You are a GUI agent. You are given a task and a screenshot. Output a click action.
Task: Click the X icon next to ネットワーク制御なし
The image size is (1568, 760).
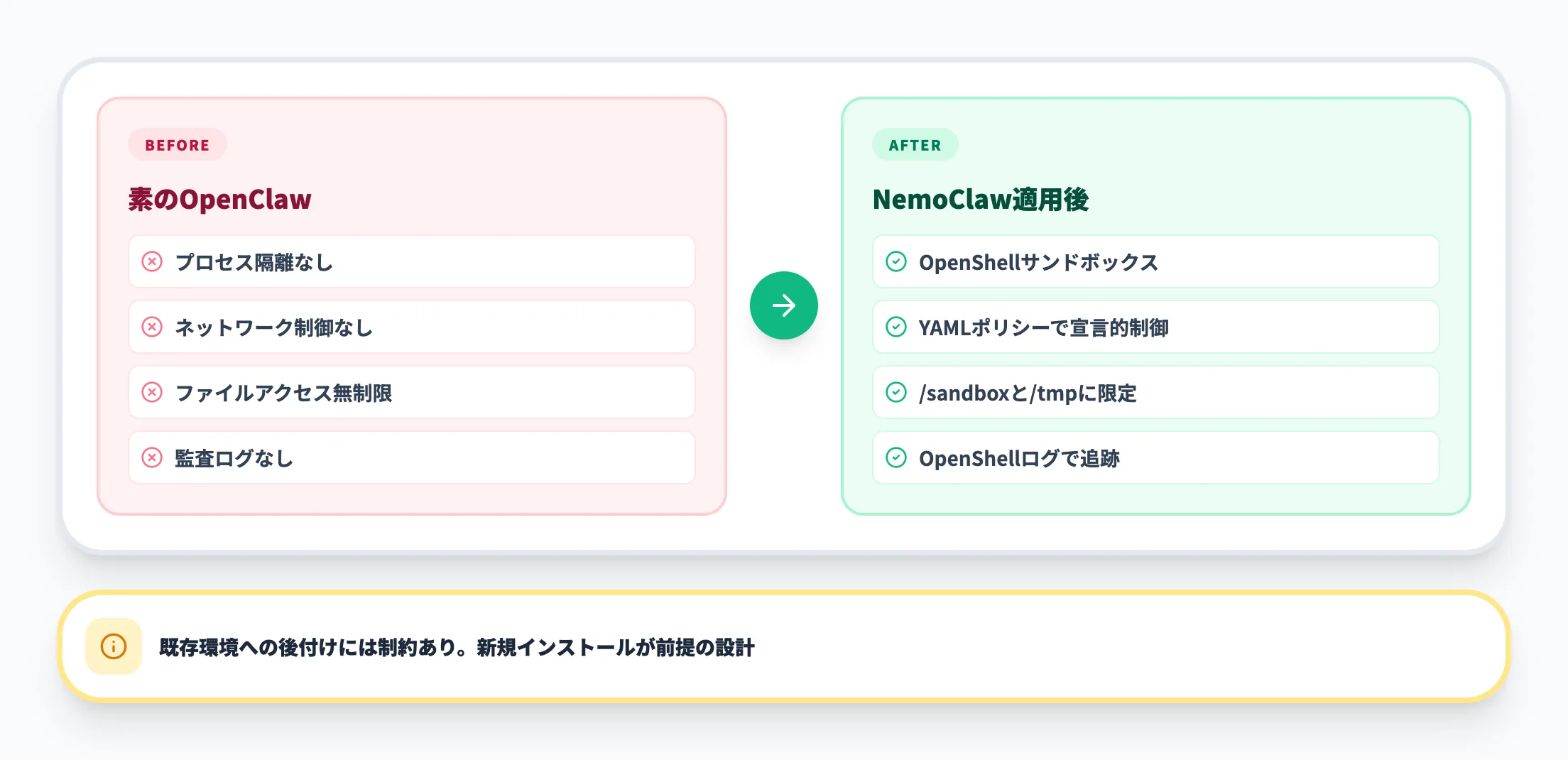152,327
